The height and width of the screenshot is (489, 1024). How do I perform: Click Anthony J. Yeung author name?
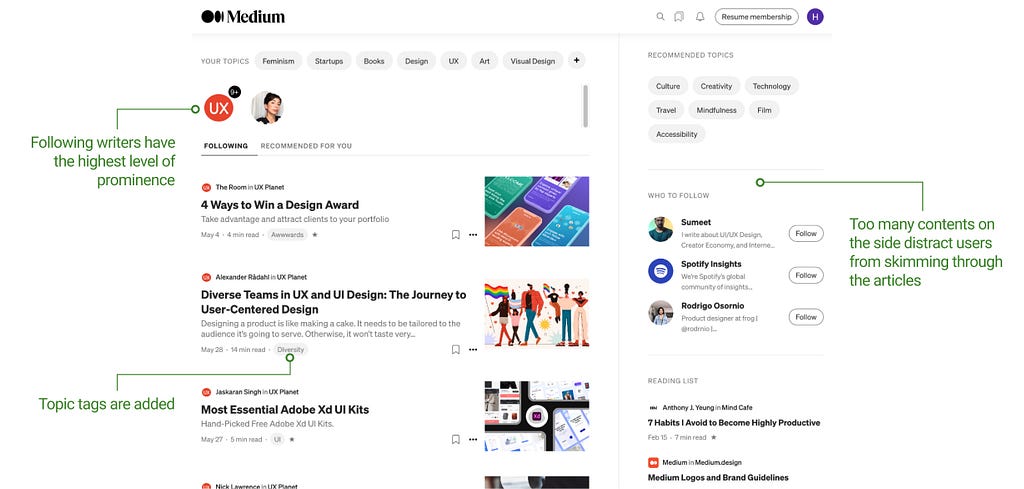(x=688, y=407)
